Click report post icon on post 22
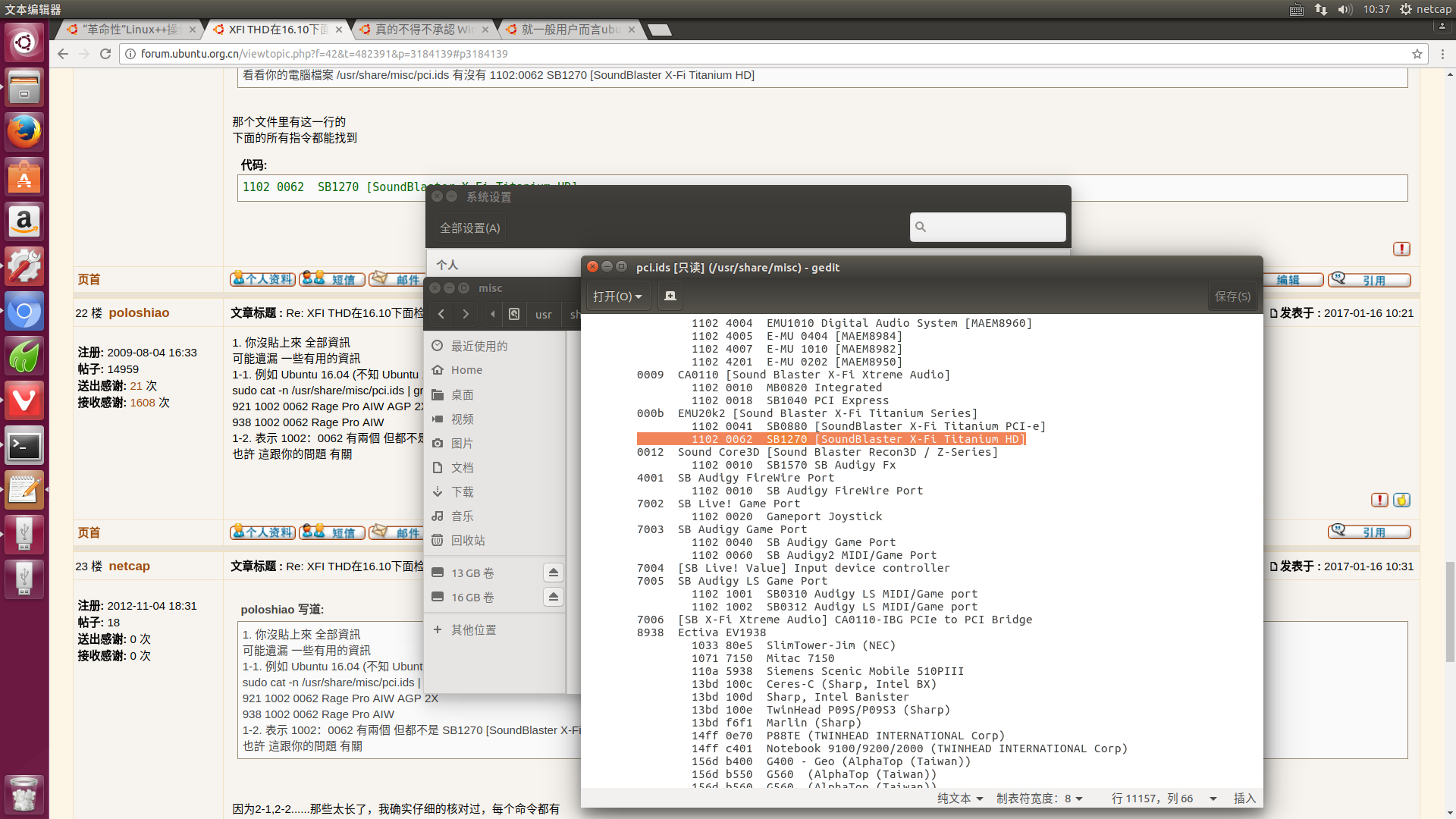The width and height of the screenshot is (1456, 819). point(1379,500)
